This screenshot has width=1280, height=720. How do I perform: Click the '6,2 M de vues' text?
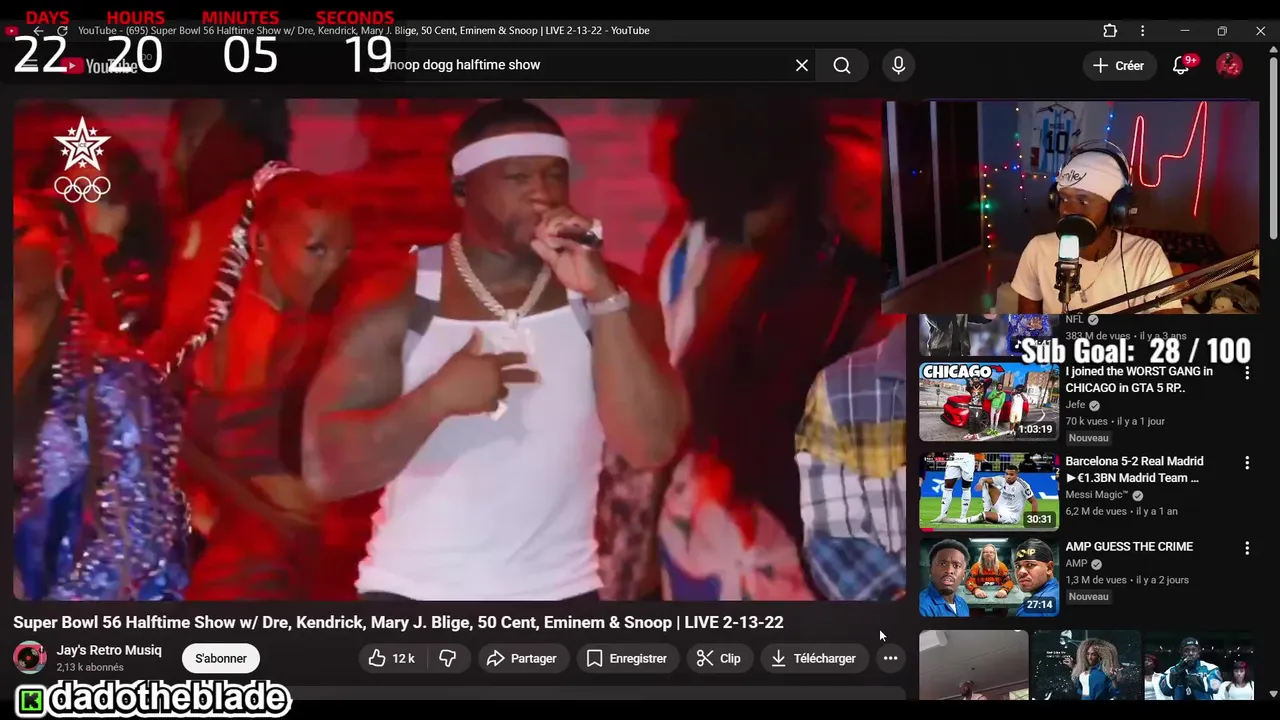(1098, 511)
